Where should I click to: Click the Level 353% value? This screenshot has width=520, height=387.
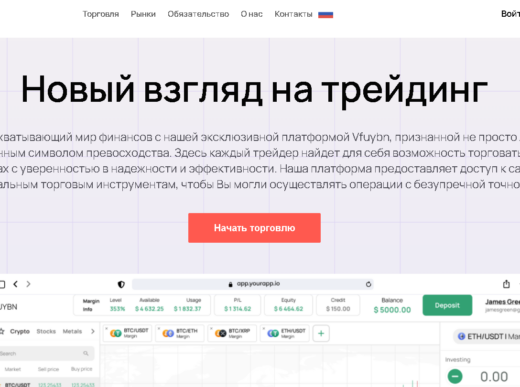click(x=117, y=309)
